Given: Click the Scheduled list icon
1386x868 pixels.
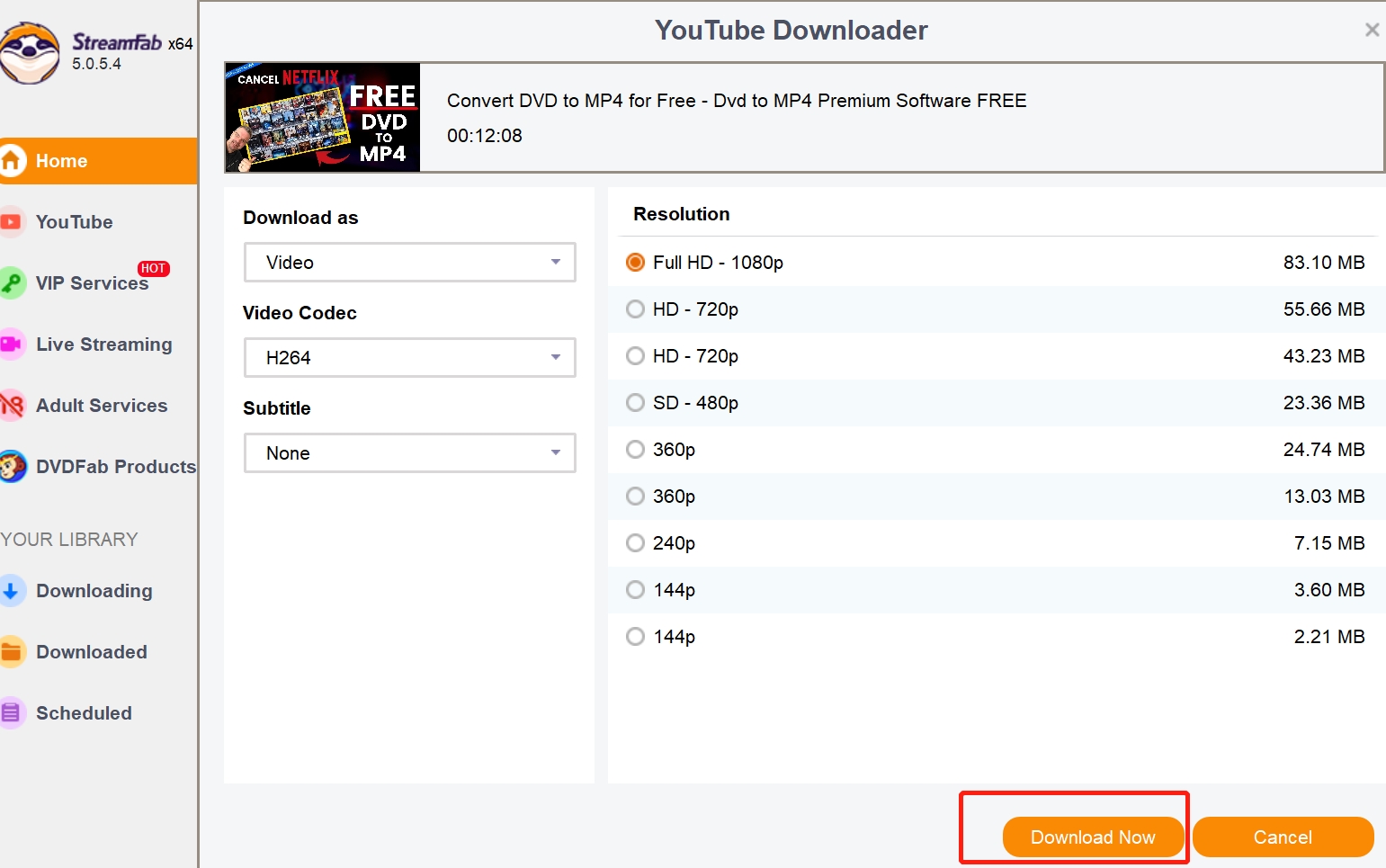Looking at the screenshot, I should (11, 713).
